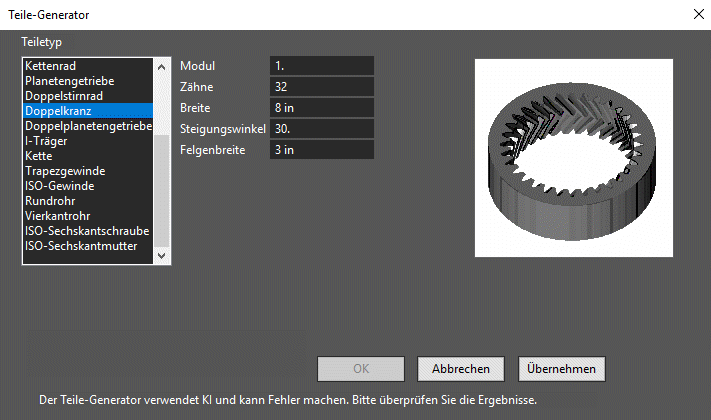Click the list scrollbar down arrow
Viewport: 711px width, 420px height.
pos(161,255)
